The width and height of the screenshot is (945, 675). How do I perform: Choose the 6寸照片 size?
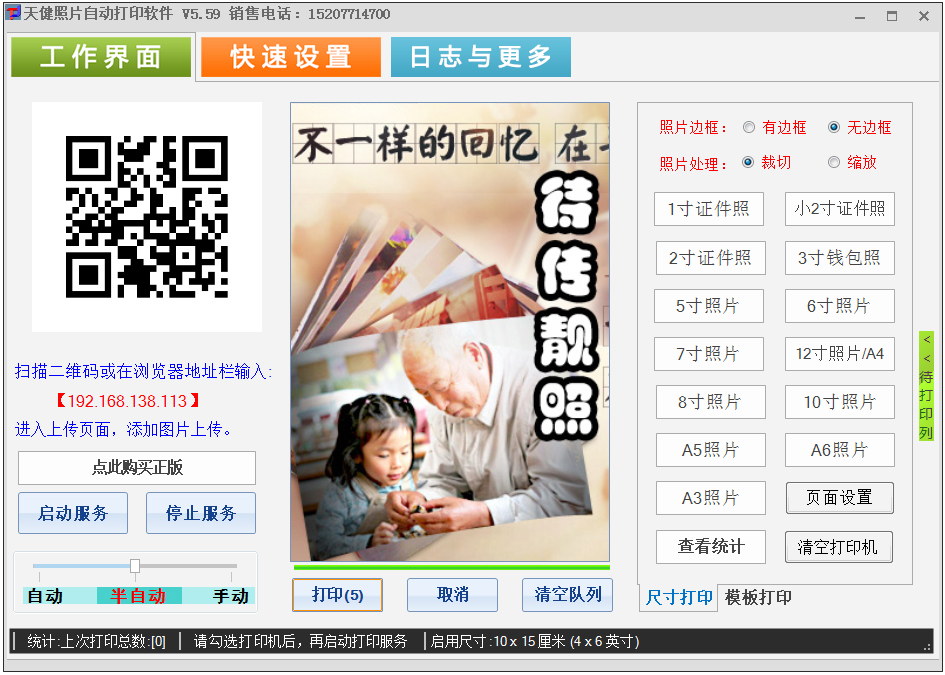pos(840,306)
